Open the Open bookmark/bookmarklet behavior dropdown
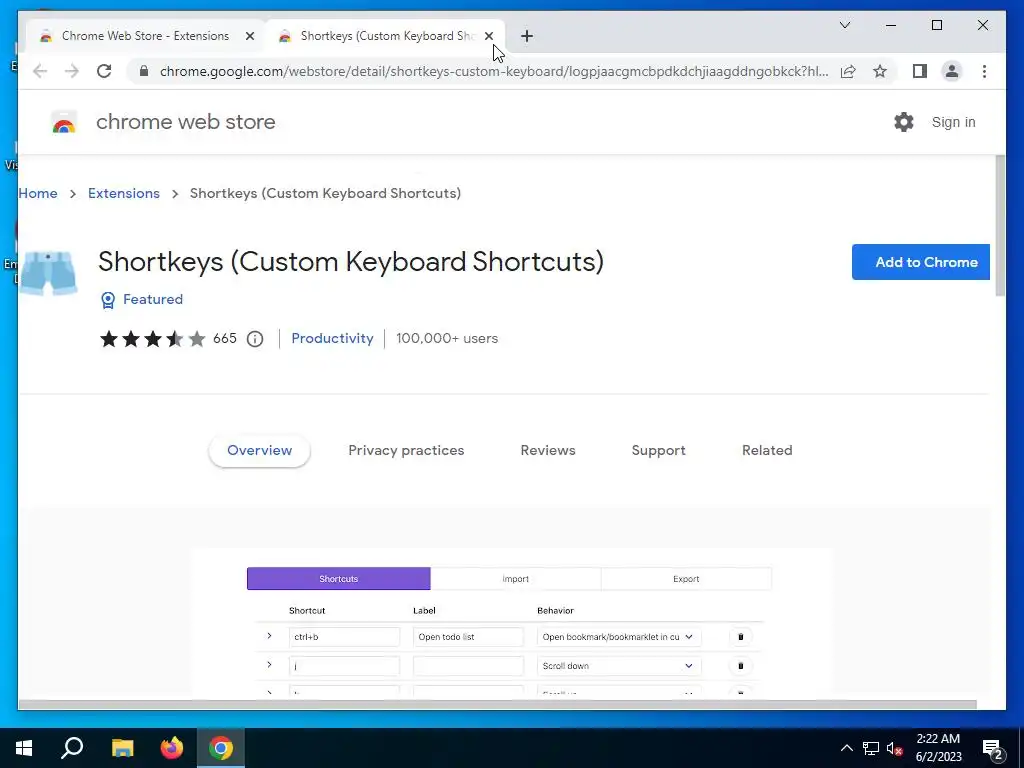The image size is (1024, 768). tap(618, 637)
